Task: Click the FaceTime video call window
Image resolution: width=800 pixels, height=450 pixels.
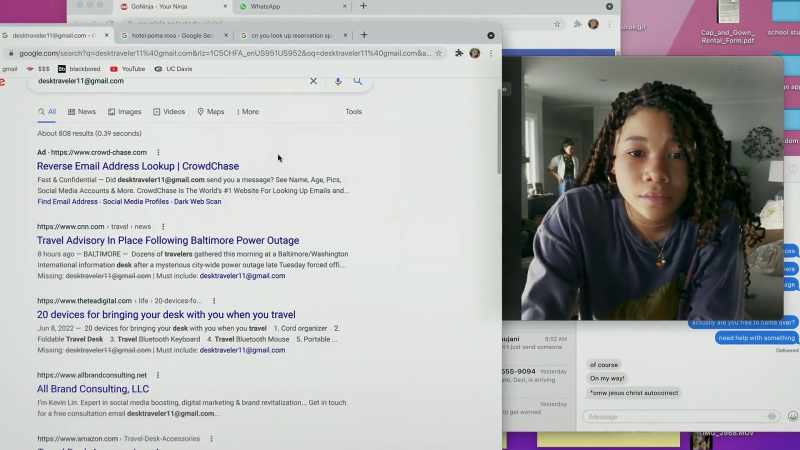Action: click(x=643, y=188)
